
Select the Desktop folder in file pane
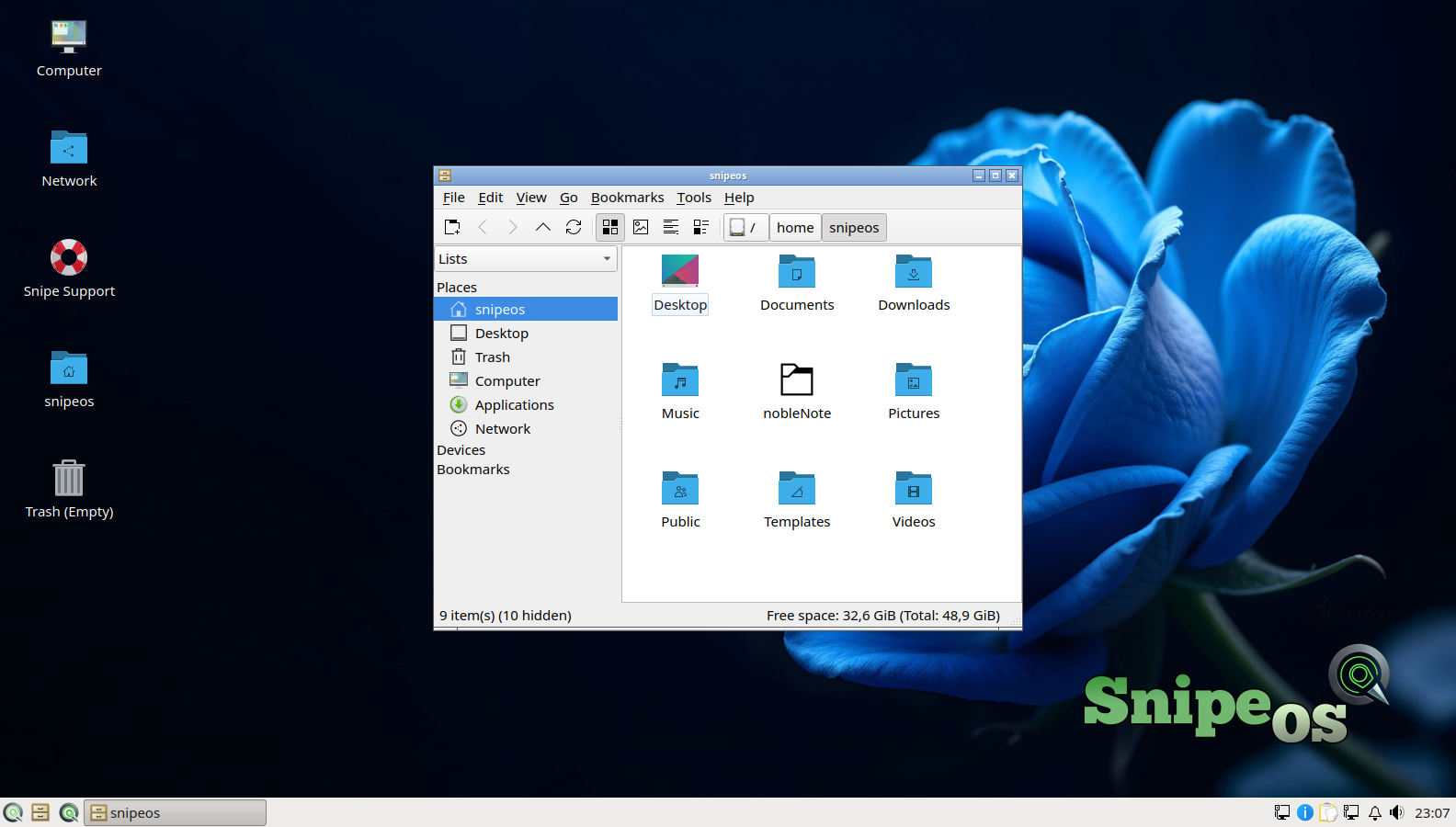tap(680, 284)
